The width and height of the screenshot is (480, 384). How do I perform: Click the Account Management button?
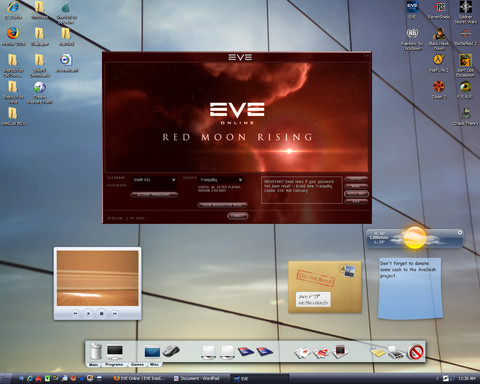pyautogui.click(x=154, y=195)
